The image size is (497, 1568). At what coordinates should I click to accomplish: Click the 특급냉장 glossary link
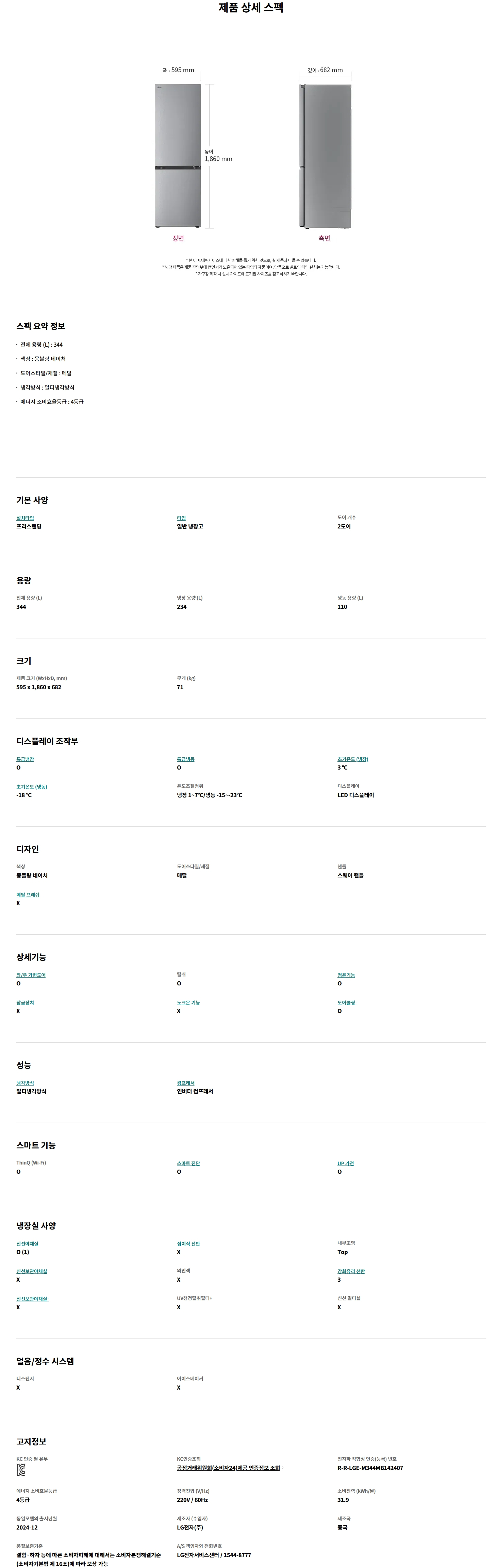point(25,759)
